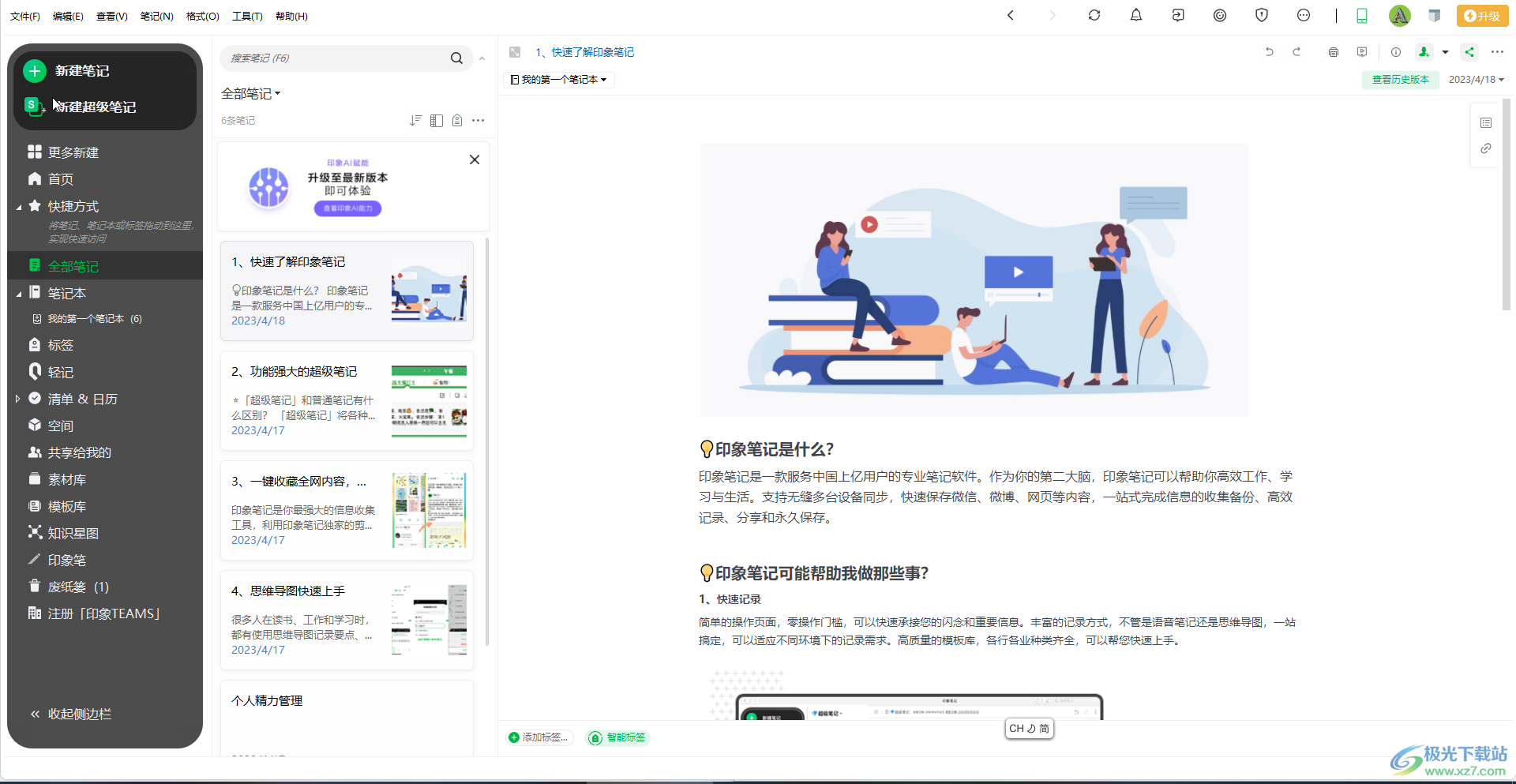Viewport: 1516px width, 784px height.
Task: Click the green share icon
Action: pyautogui.click(x=1469, y=52)
